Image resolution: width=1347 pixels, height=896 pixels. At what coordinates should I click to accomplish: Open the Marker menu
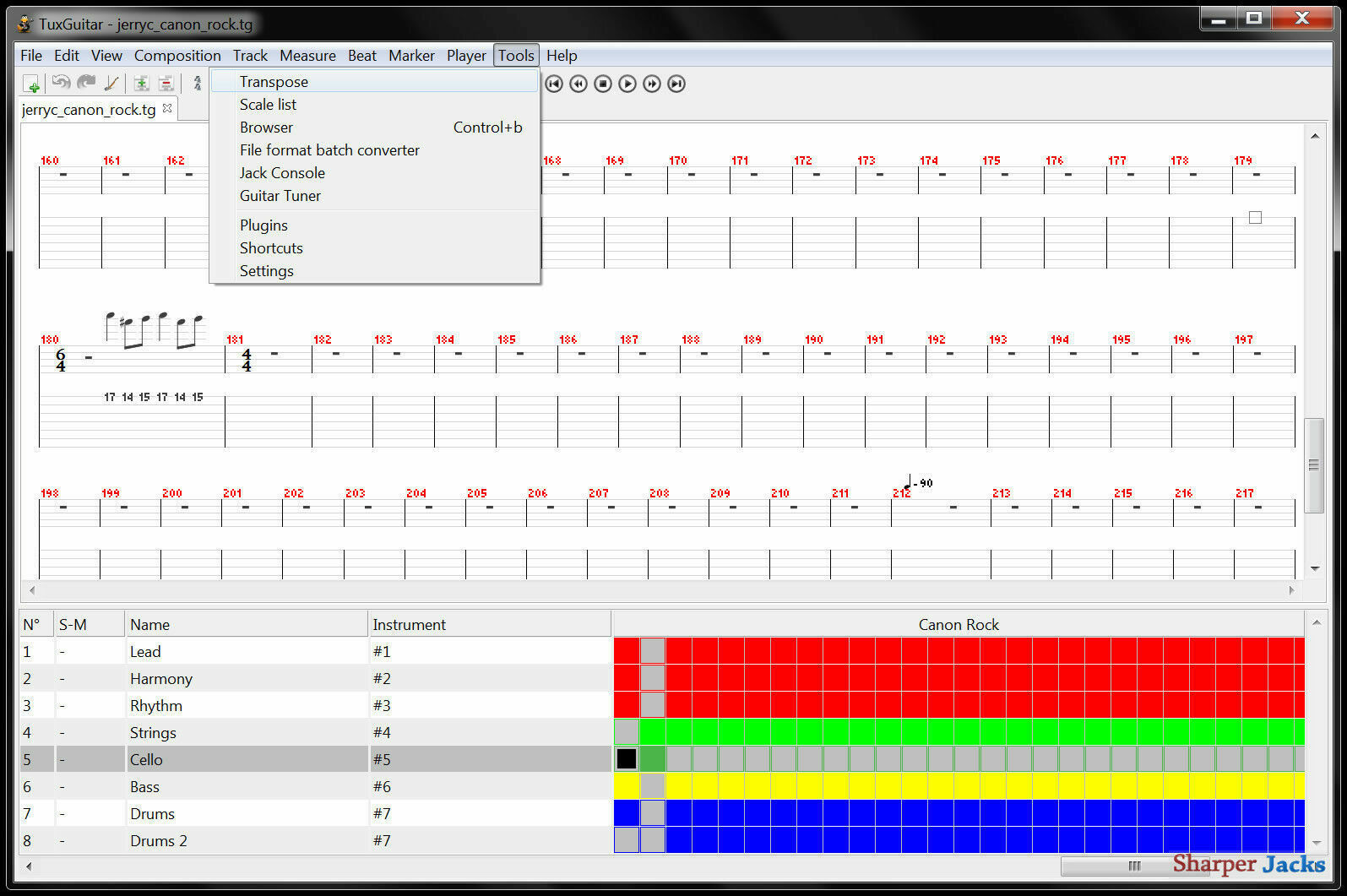point(411,56)
